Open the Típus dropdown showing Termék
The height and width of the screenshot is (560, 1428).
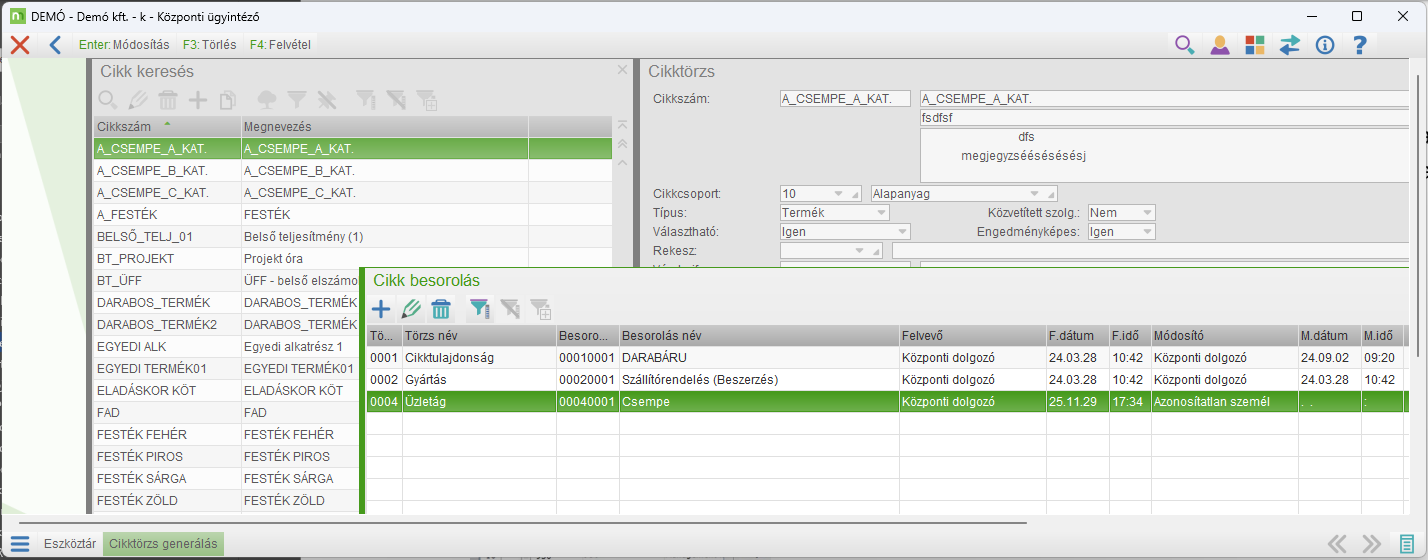pyautogui.click(x=834, y=212)
